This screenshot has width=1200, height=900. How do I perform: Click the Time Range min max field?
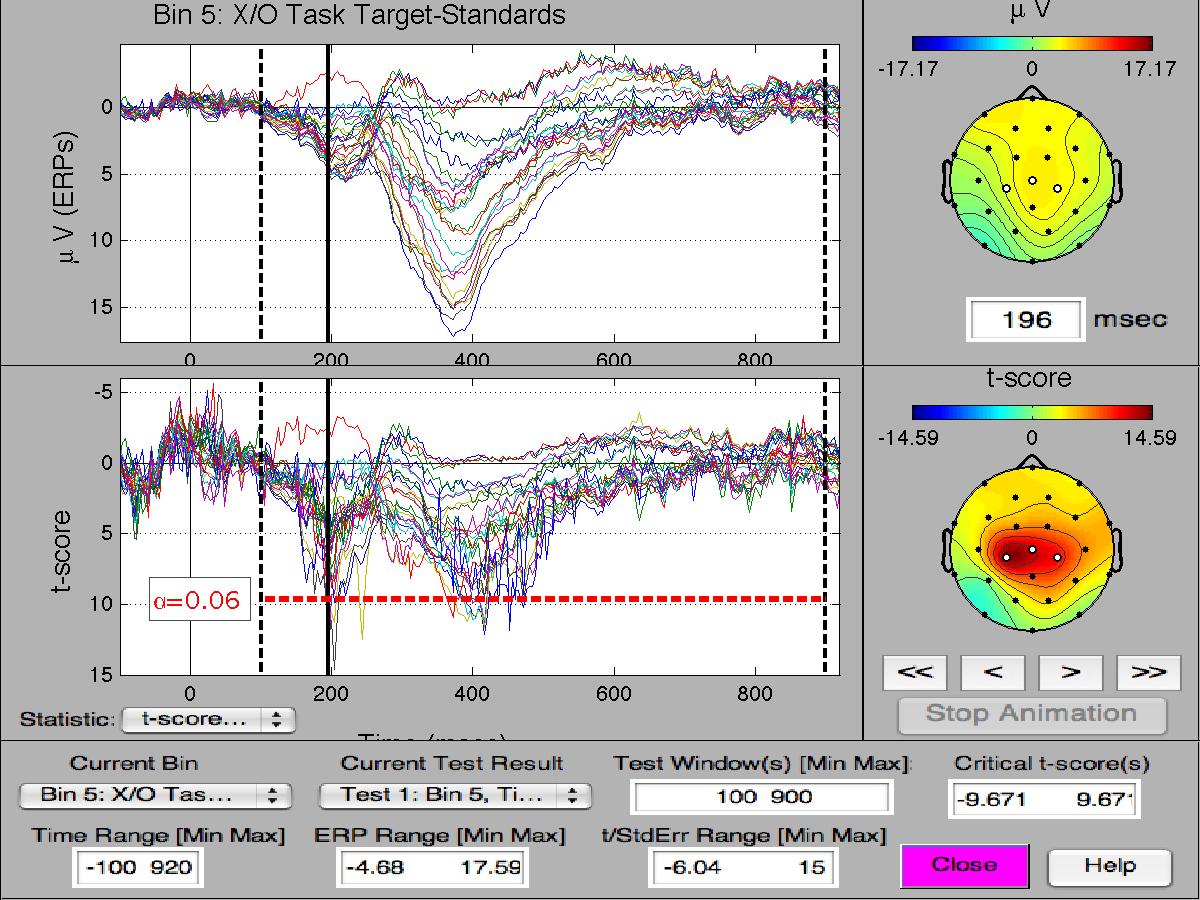(x=138, y=867)
